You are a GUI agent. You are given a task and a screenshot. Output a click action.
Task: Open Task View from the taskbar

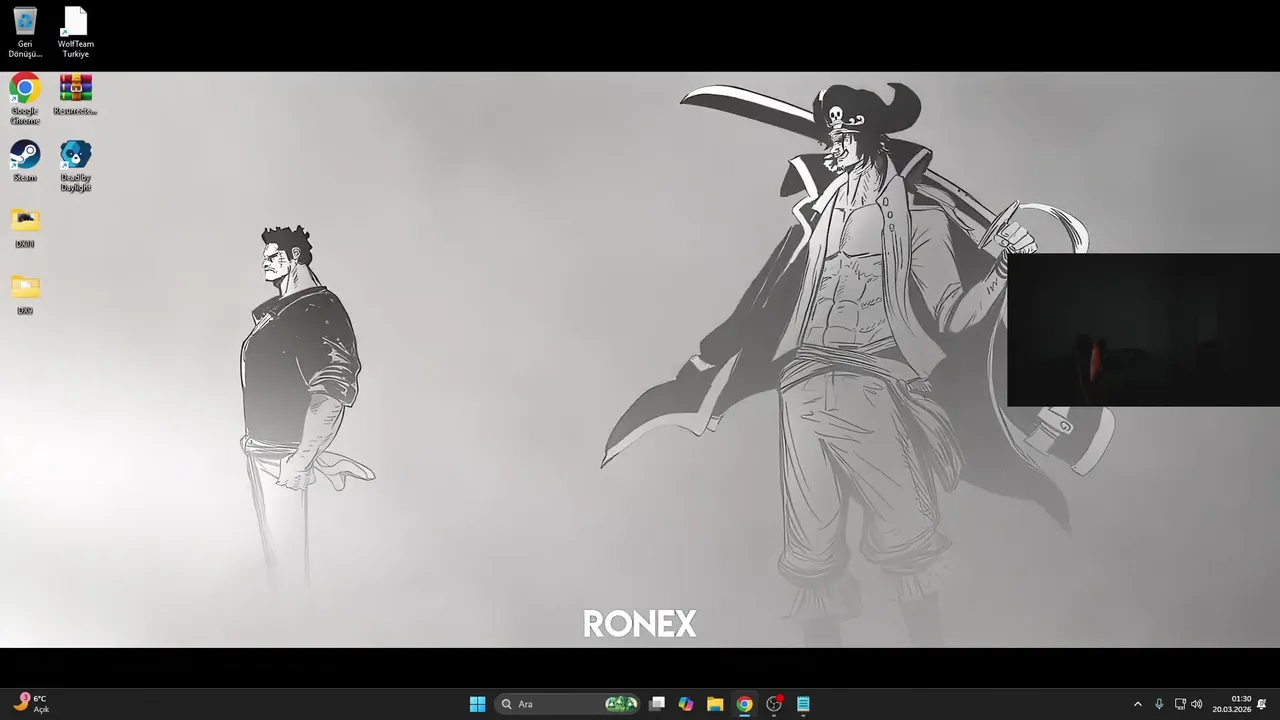[657, 704]
